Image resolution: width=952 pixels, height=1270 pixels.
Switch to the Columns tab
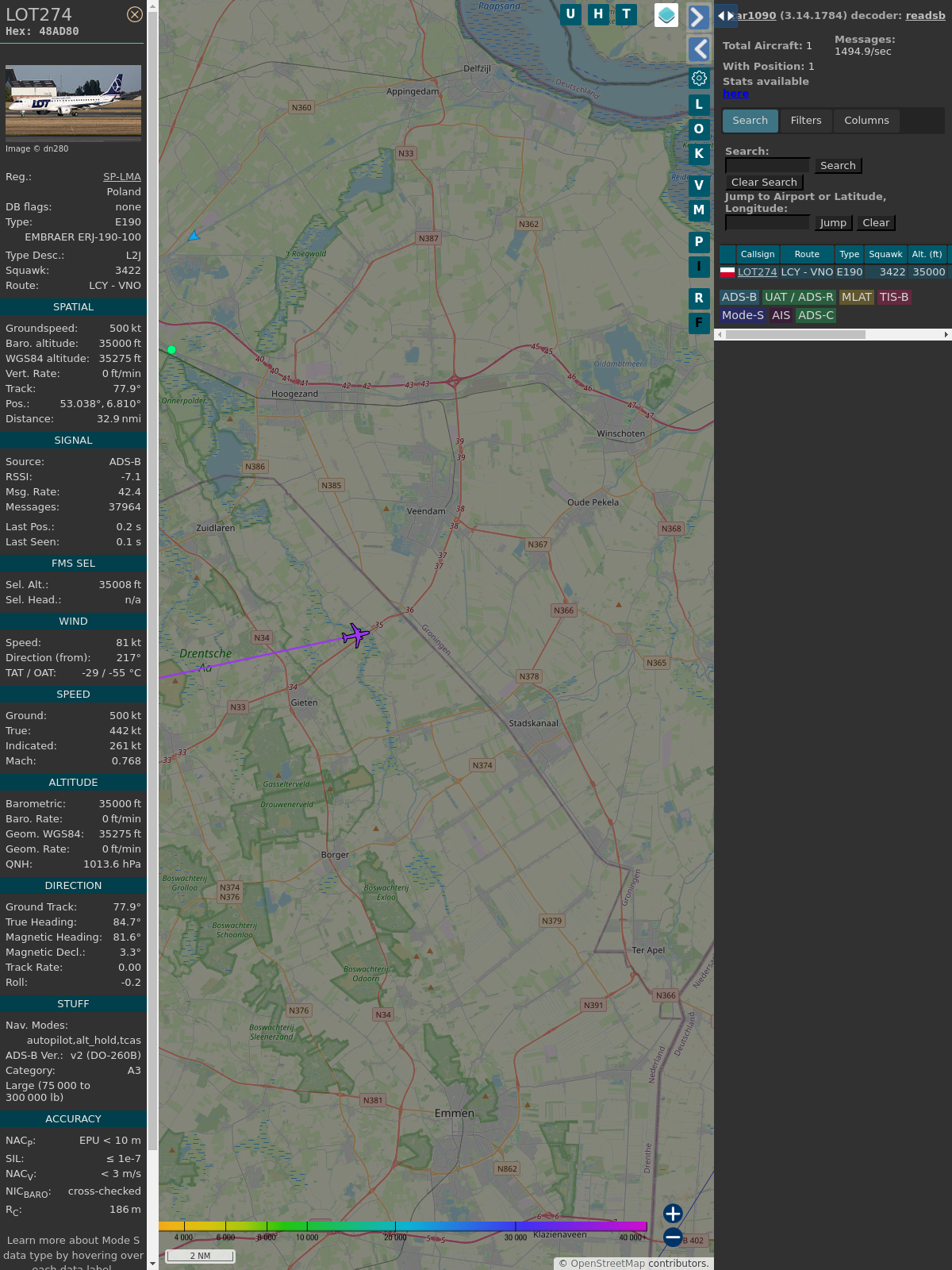point(866,121)
